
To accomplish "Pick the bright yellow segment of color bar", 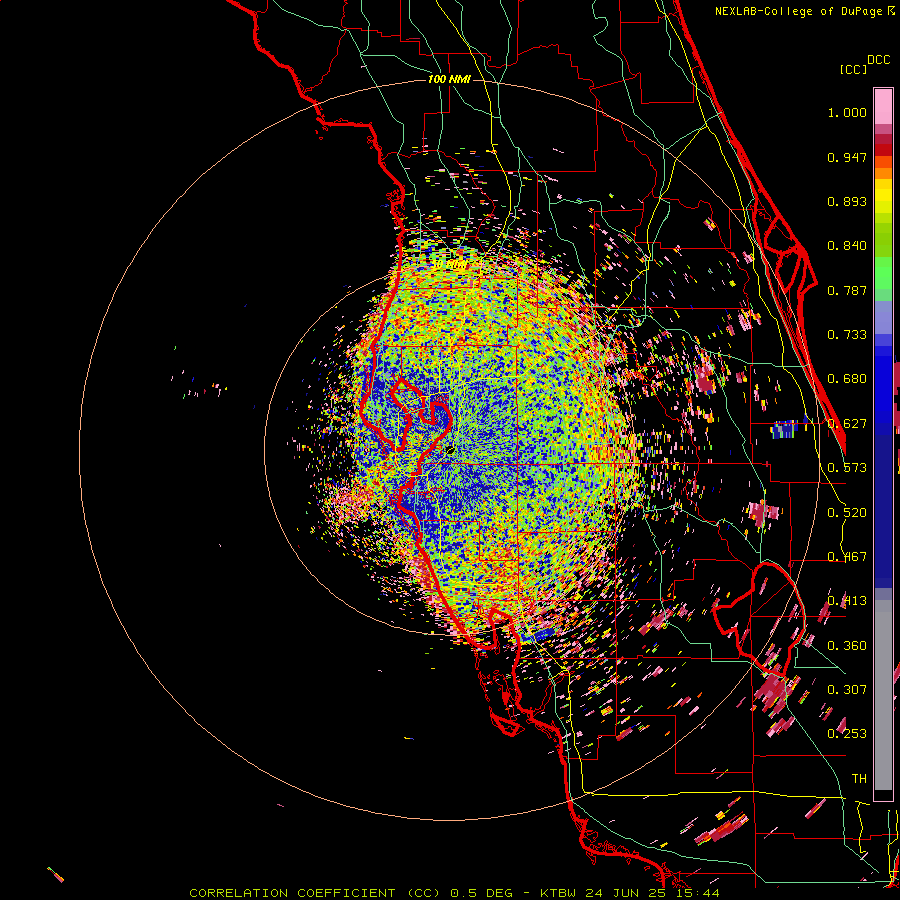I will 883,197.
